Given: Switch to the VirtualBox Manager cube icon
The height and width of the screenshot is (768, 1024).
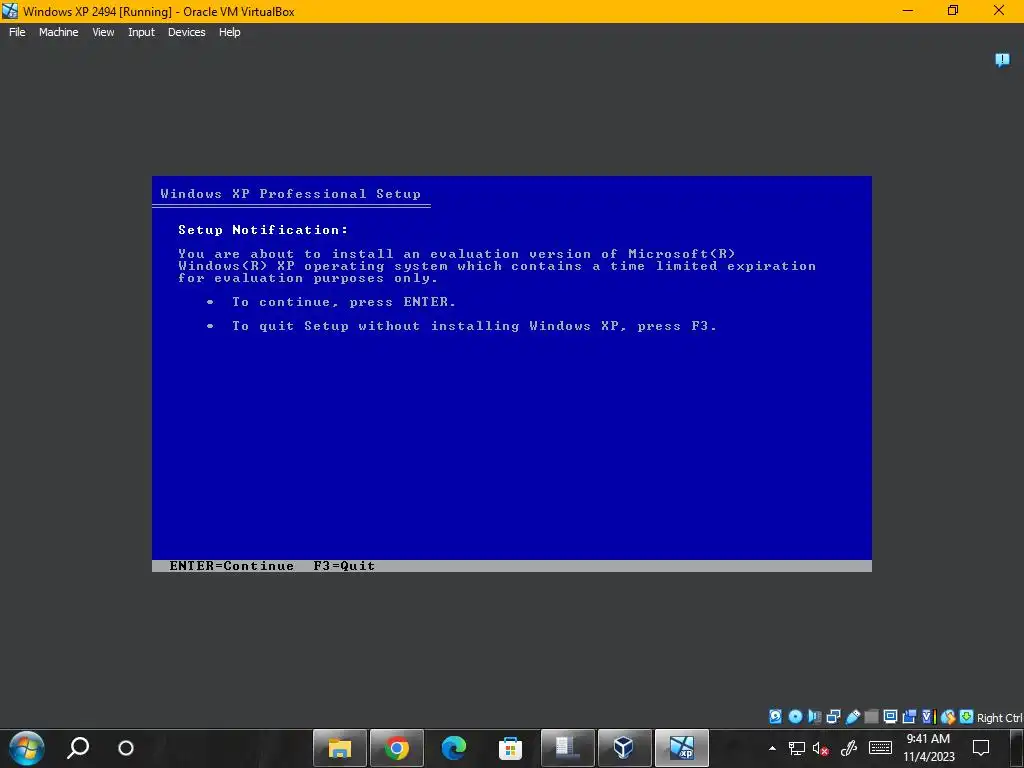Looking at the screenshot, I should [624, 748].
